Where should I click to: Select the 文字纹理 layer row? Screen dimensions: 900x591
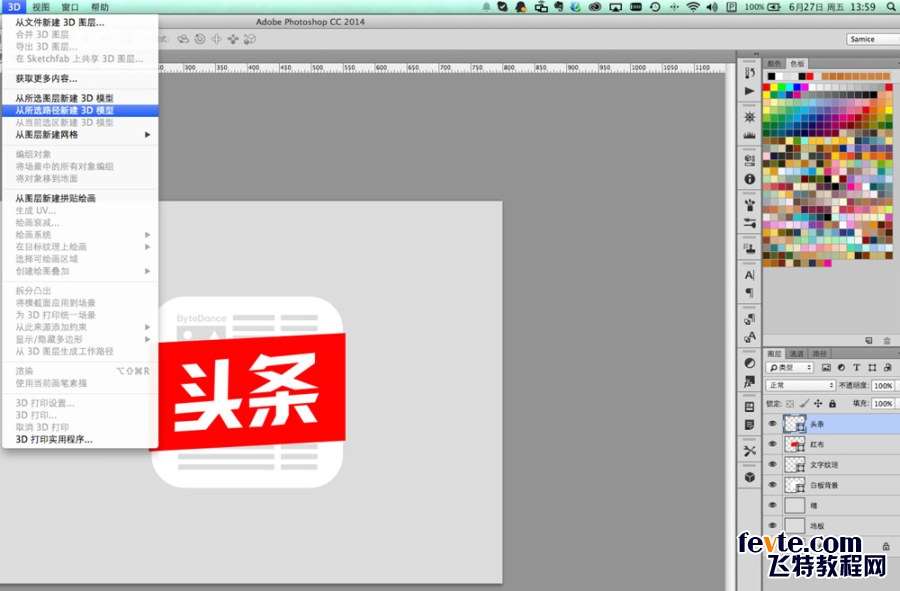pos(831,464)
